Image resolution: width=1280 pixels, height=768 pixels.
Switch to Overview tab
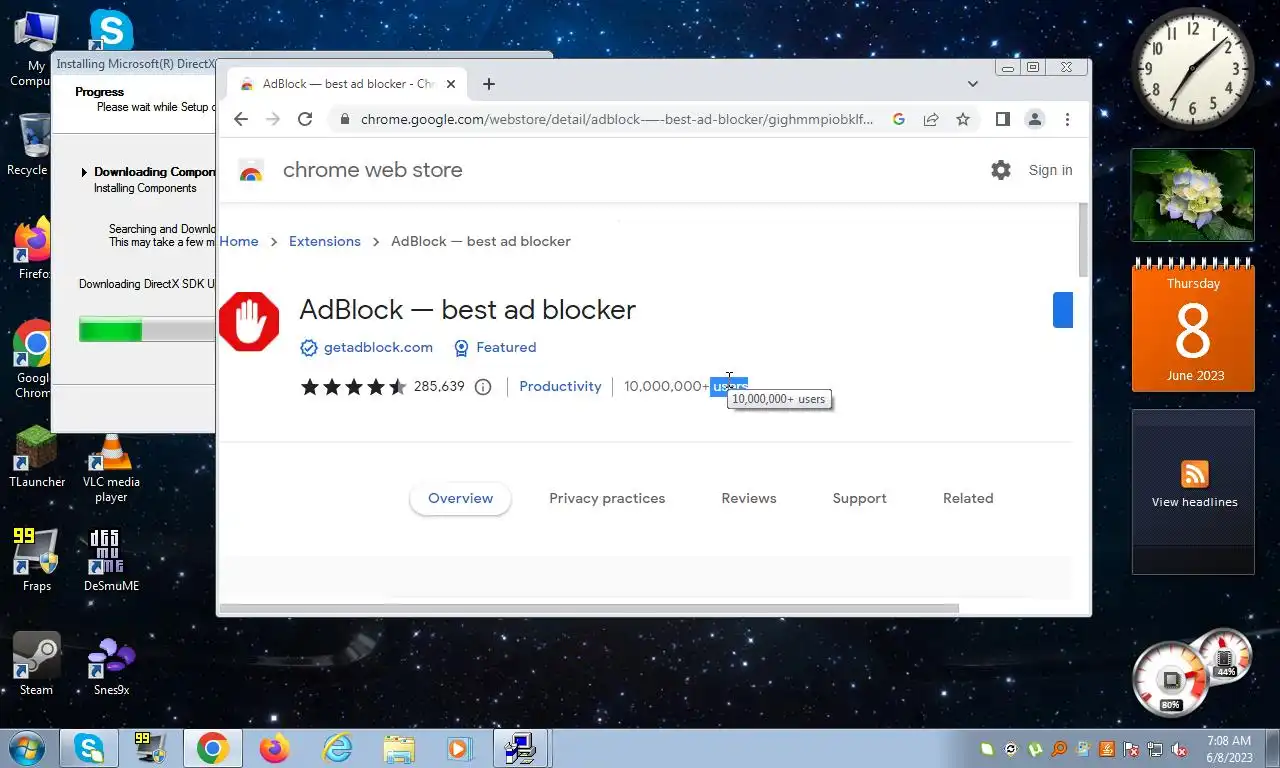click(x=460, y=498)
